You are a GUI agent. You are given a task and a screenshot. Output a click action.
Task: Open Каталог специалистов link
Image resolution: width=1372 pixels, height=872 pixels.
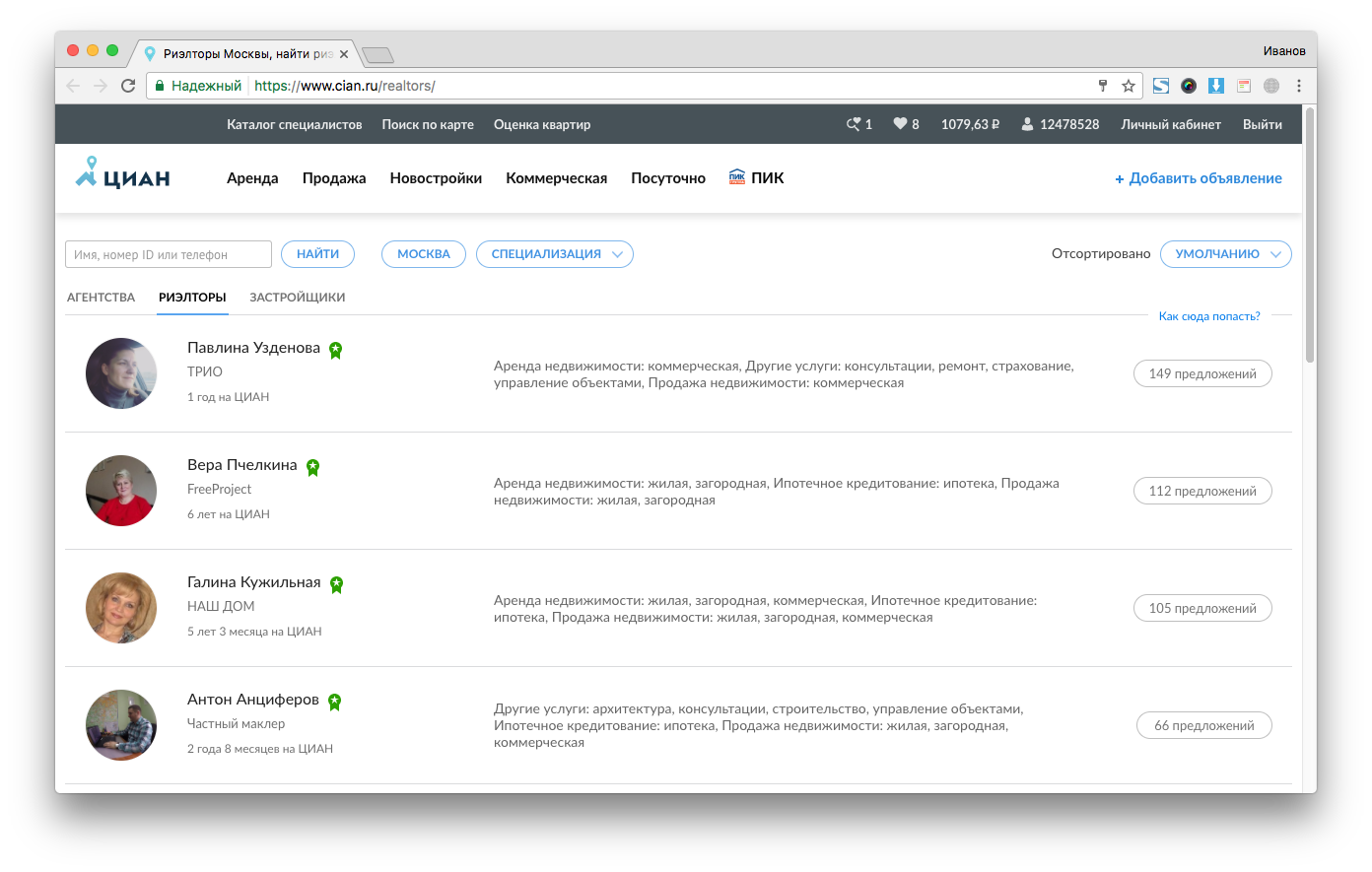tap(295, 124)
